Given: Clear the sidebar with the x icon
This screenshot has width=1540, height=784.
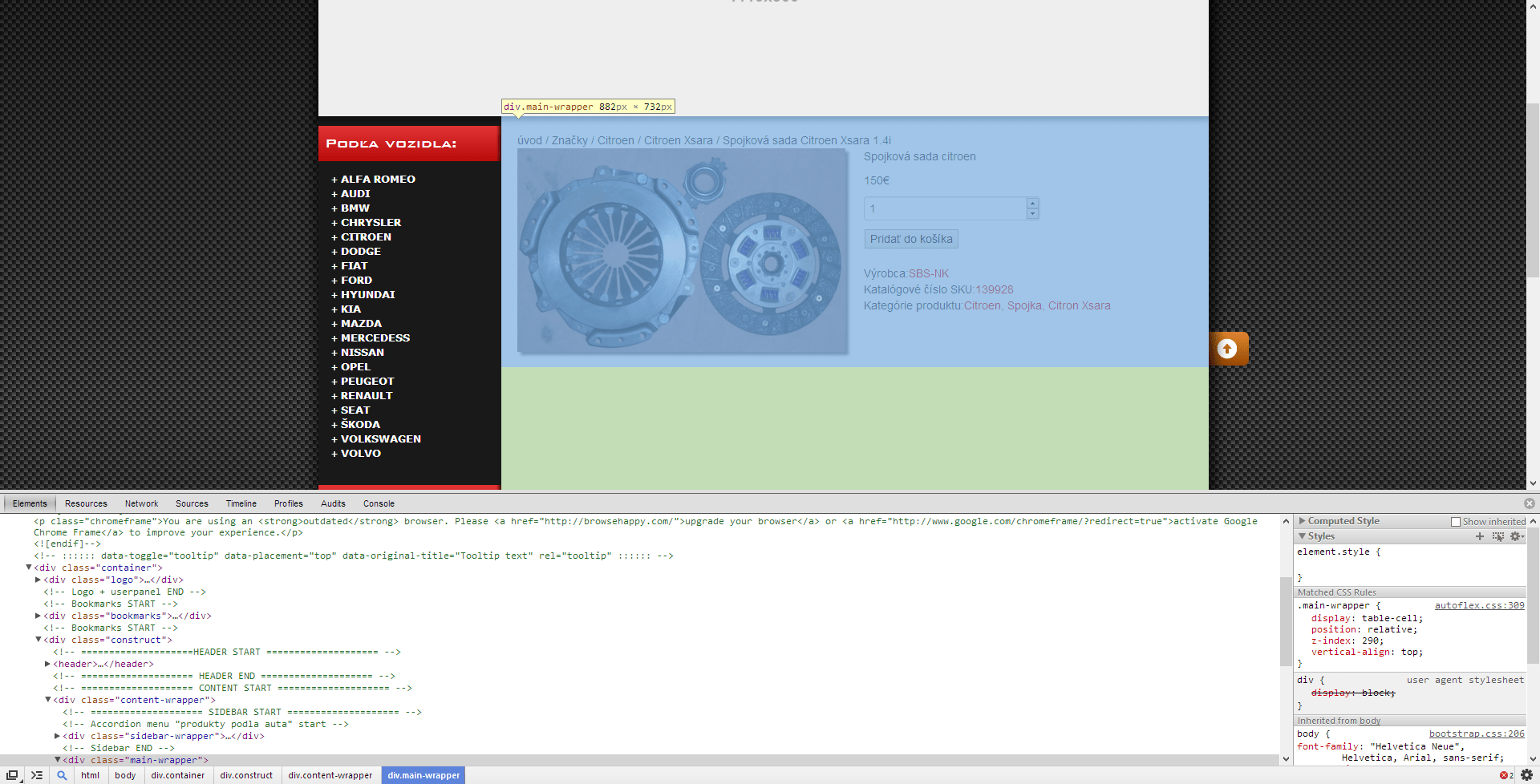Looking at the screenshot, I should point(1530,503).
